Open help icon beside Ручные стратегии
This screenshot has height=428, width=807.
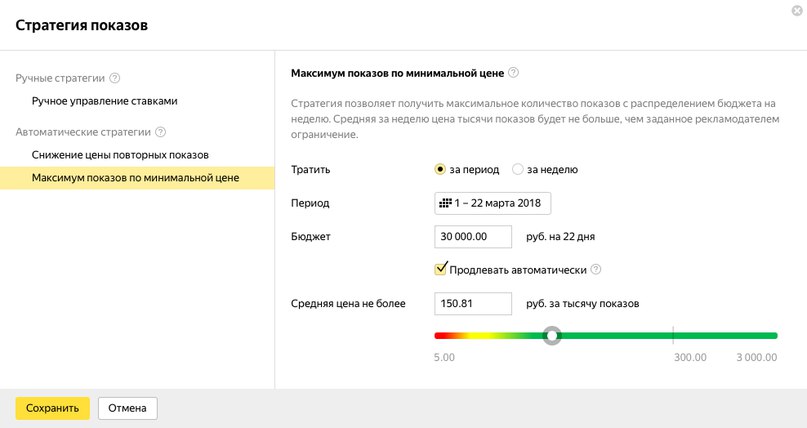[115, 78]
